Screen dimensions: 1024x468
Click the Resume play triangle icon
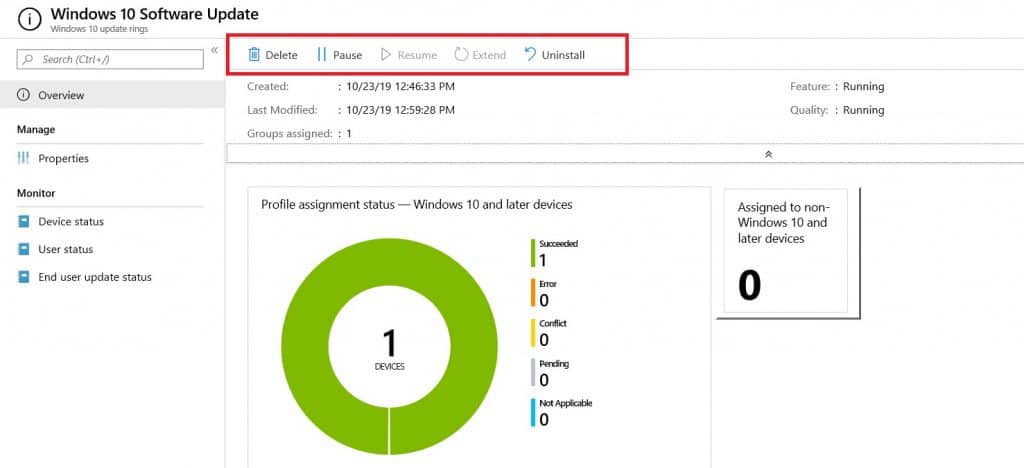[385, 55]
